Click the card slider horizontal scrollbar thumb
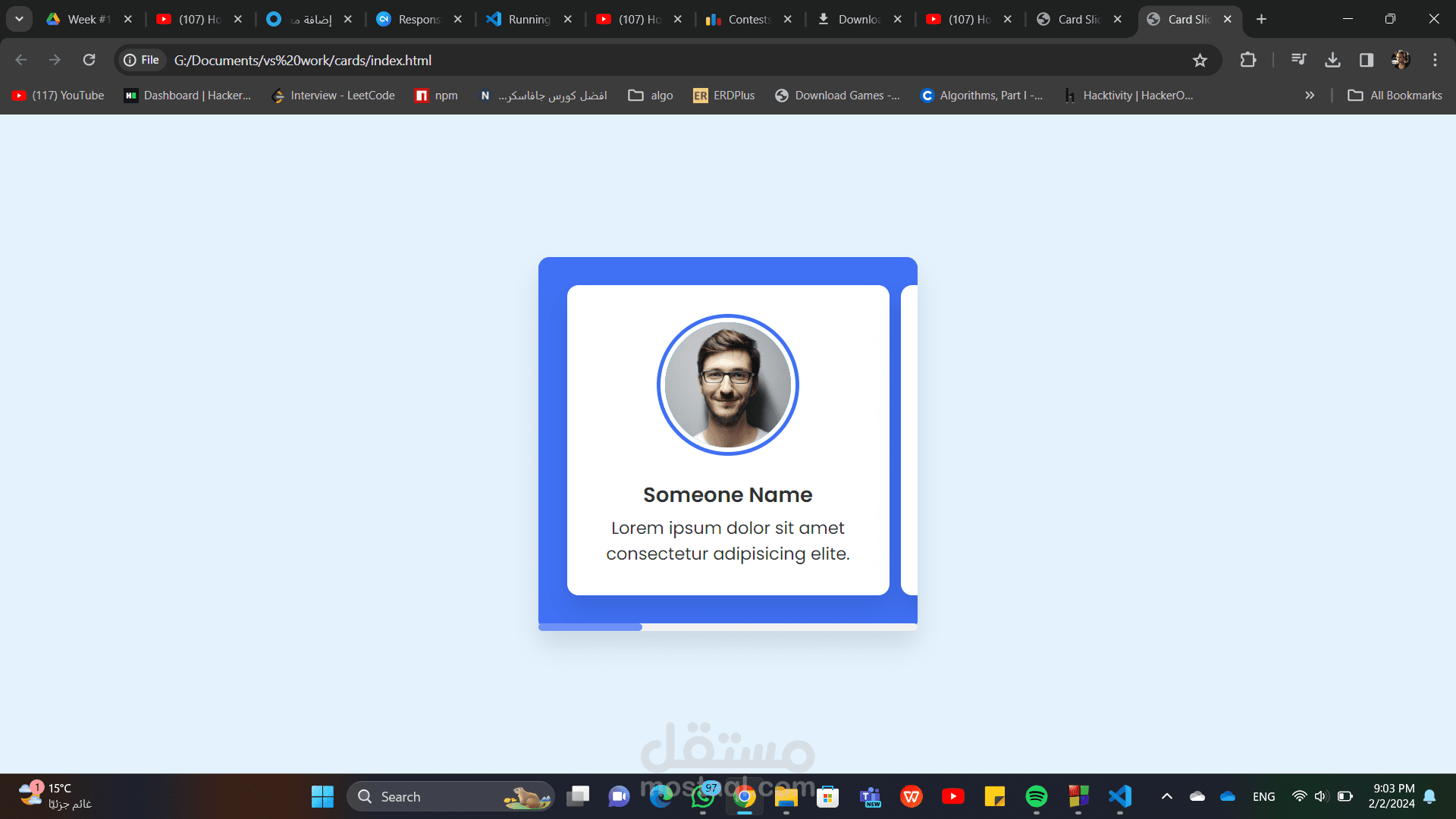The height and width of the screenshot is (819, 1456). pyautogui.click(x=590, y=627)
